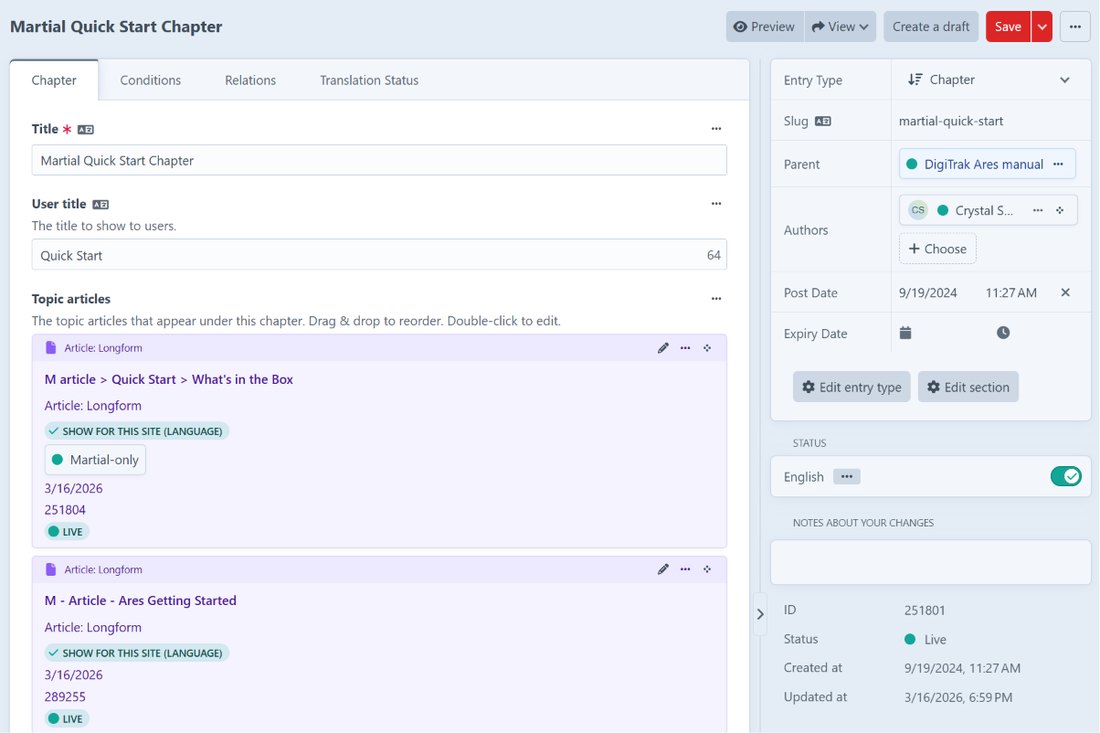
Task: Open actions for Ares Getting Started card
Action: pos(685,570)
